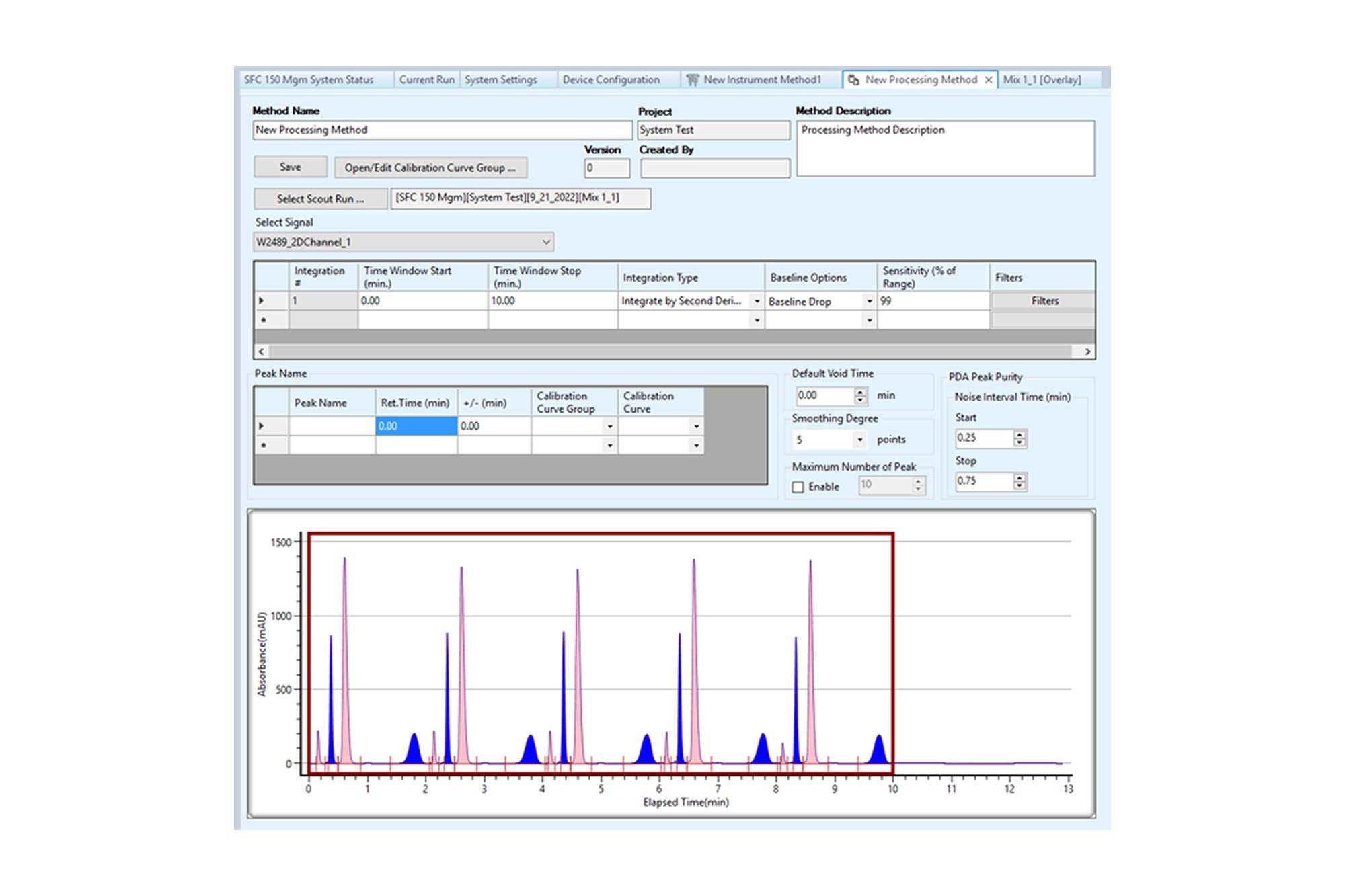Click the Version field
Image resolution: width=1345 pixels, height=896 pixels.
click(607, 168)
